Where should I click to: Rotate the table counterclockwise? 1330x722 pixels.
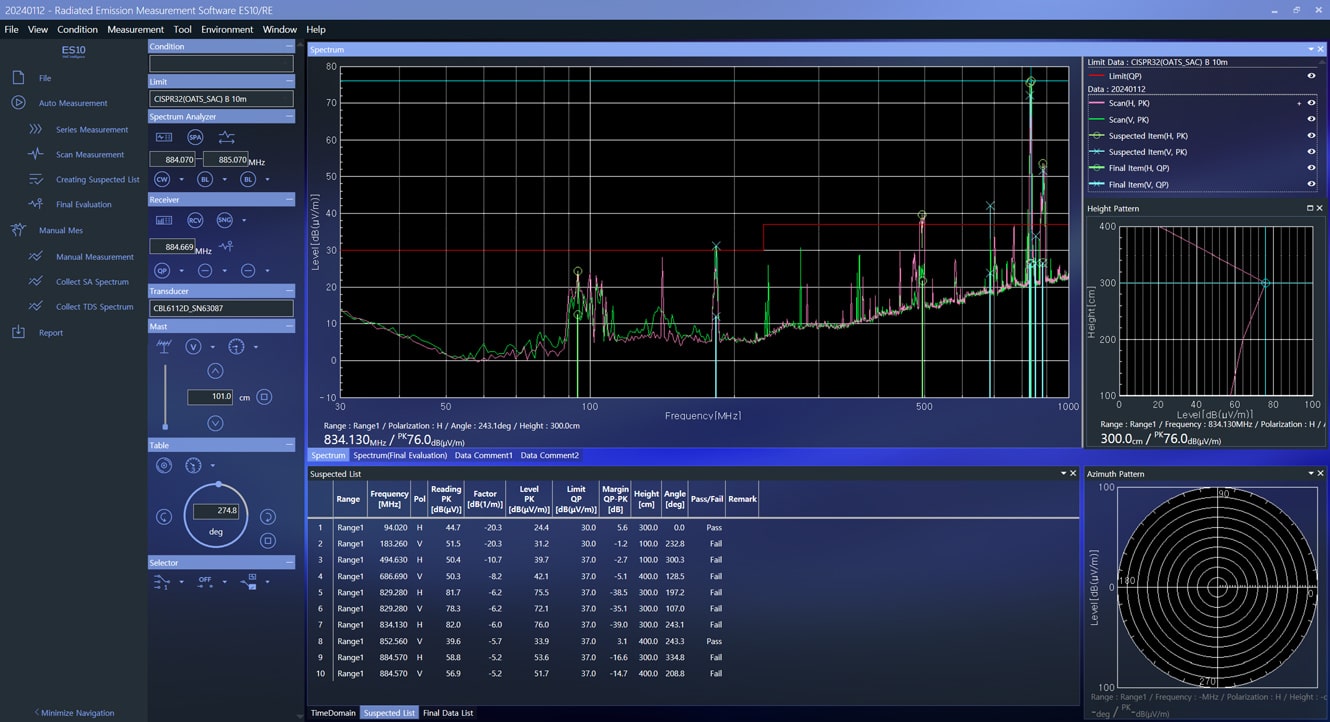164,517
